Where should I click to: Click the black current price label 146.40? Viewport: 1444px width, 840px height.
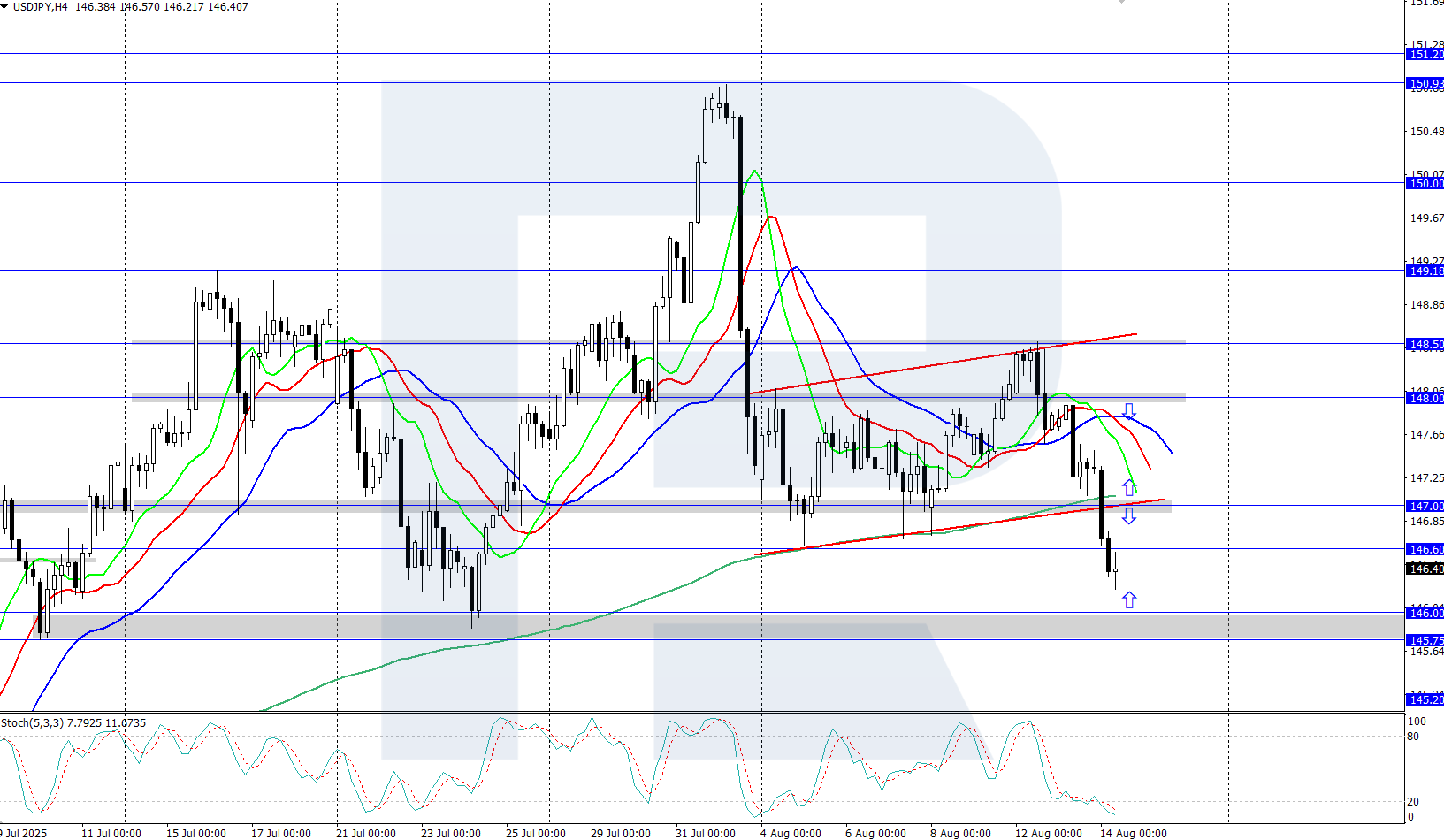(1425, 569)
